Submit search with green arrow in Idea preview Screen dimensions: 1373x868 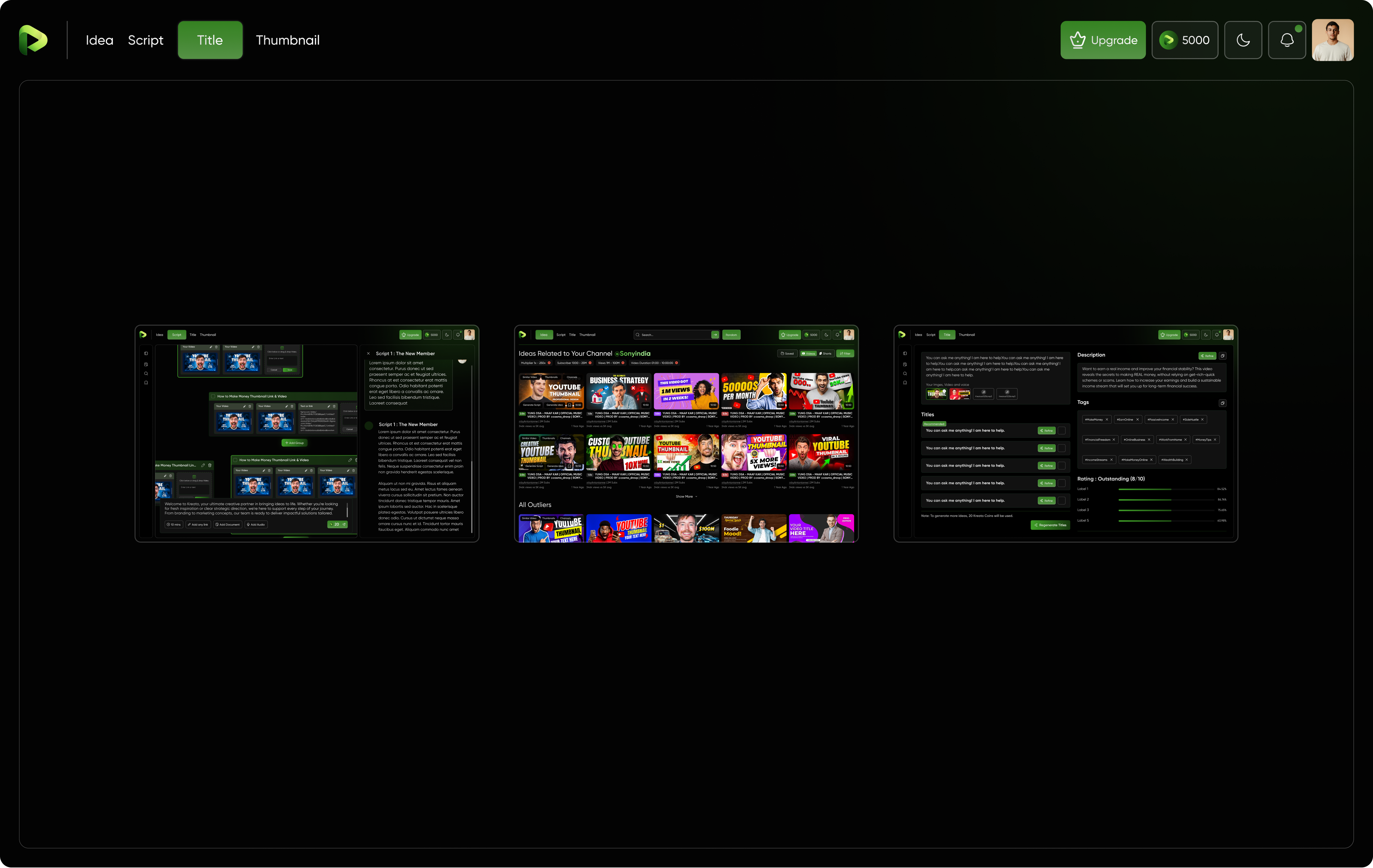(x=715, y=335)
